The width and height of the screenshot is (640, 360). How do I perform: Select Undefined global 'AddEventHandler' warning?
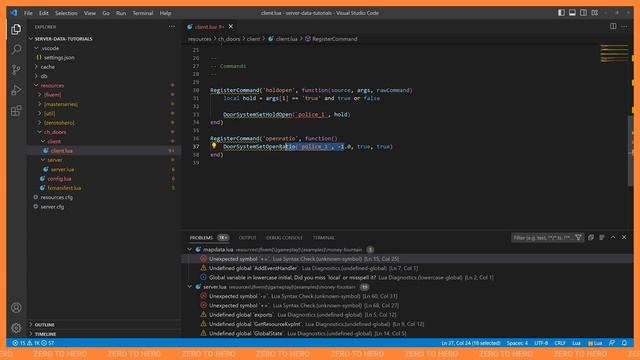pos(313,268)
